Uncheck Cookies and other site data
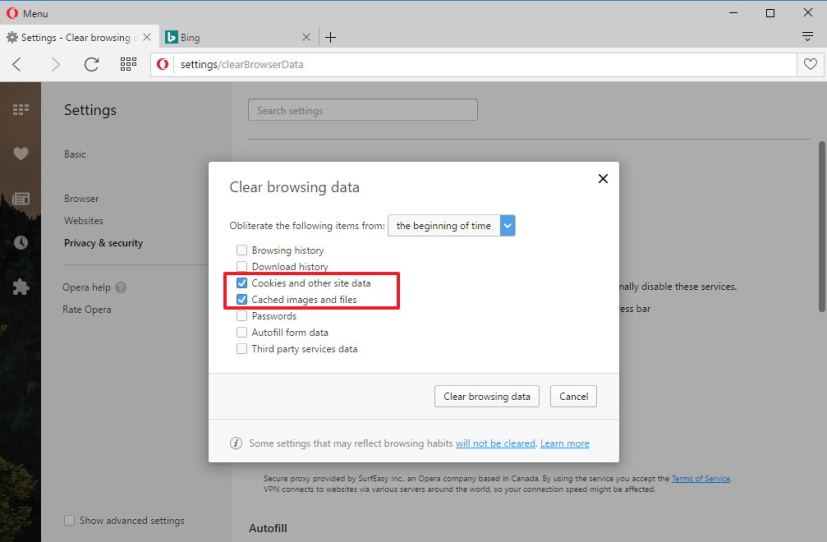 point(242,283)
